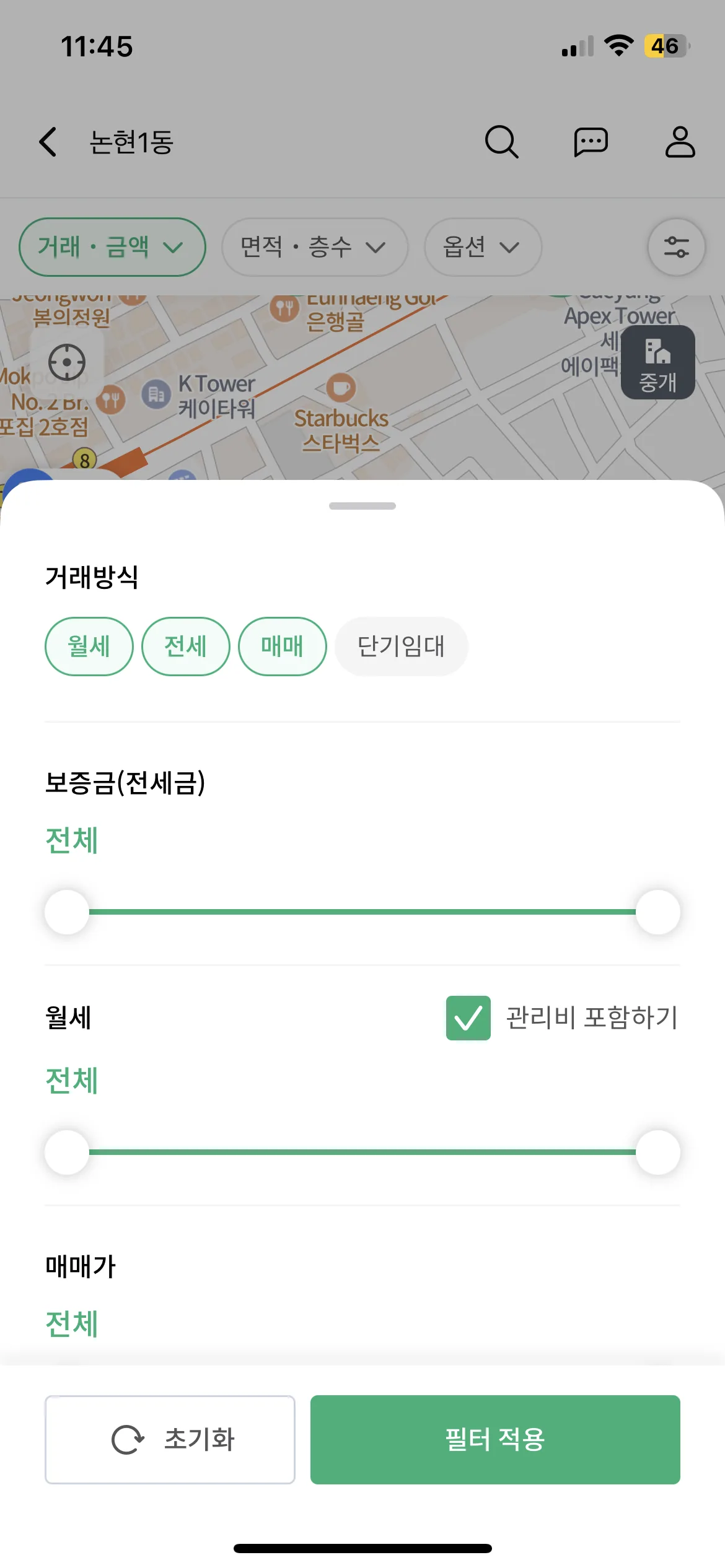725x1568 pixels.
Task: Toggle the 매매 transaction type chip
Action: pos(282,646)
